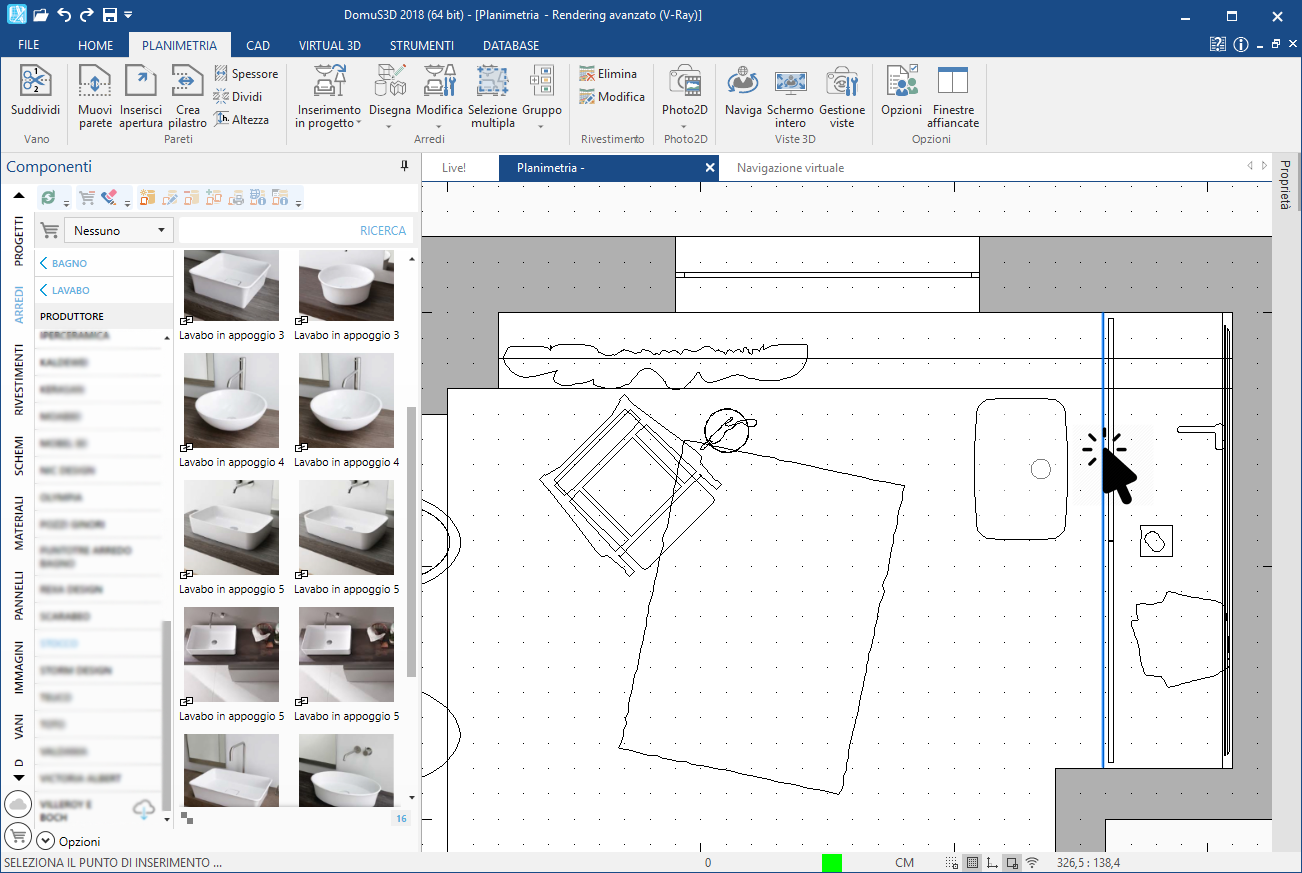1302x873 pixels.
Task: Toggle the pin on Componenti panel
Action: pyautogui.click(x=404, y=166)
